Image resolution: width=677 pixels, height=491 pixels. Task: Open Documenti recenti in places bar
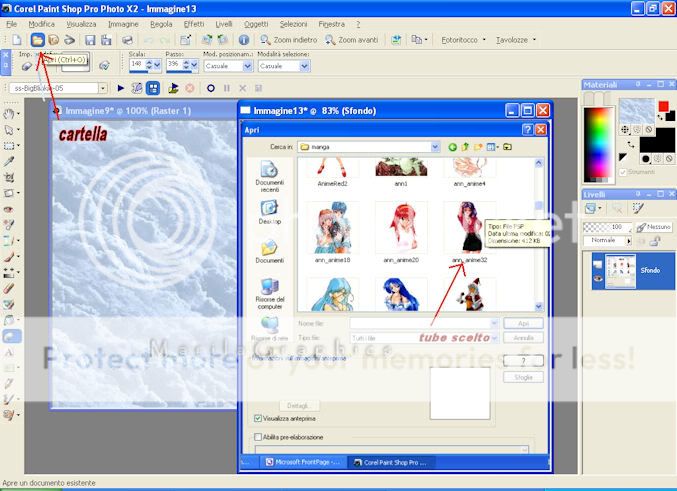coord(269,176)
